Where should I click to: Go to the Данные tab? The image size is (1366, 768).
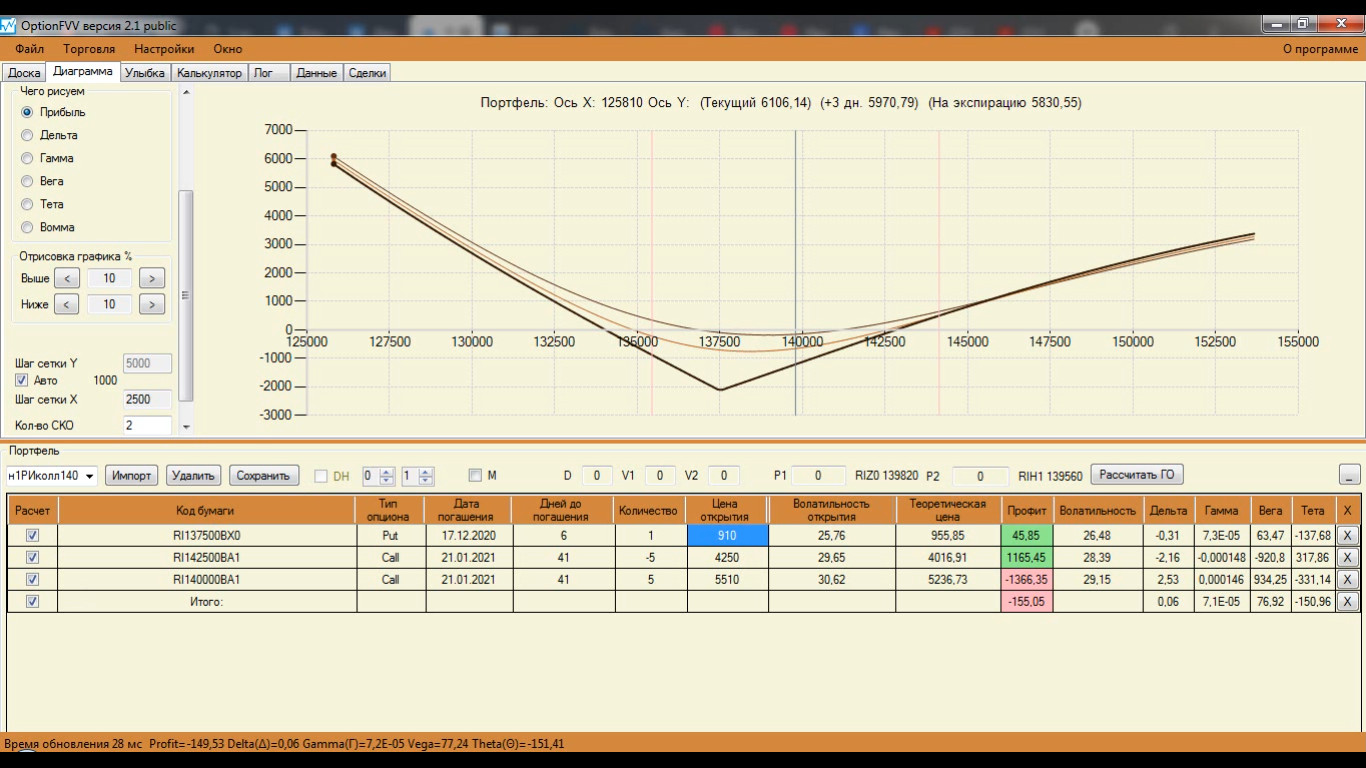tap(316, 73)
